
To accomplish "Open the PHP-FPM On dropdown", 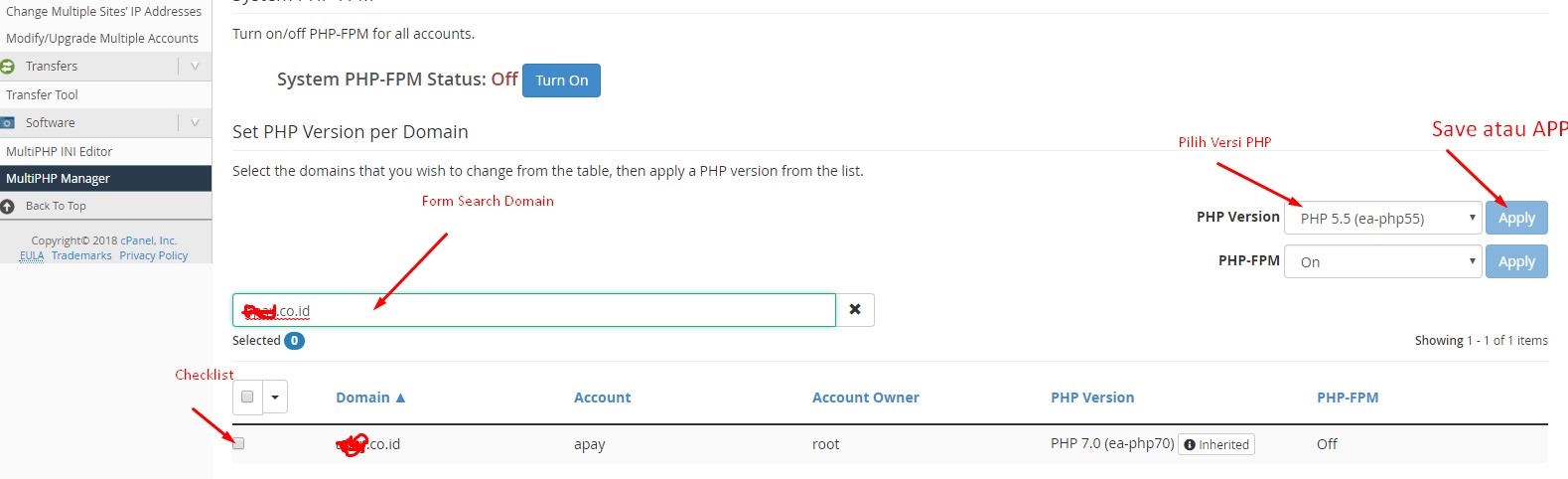I will pos(1382,262).
